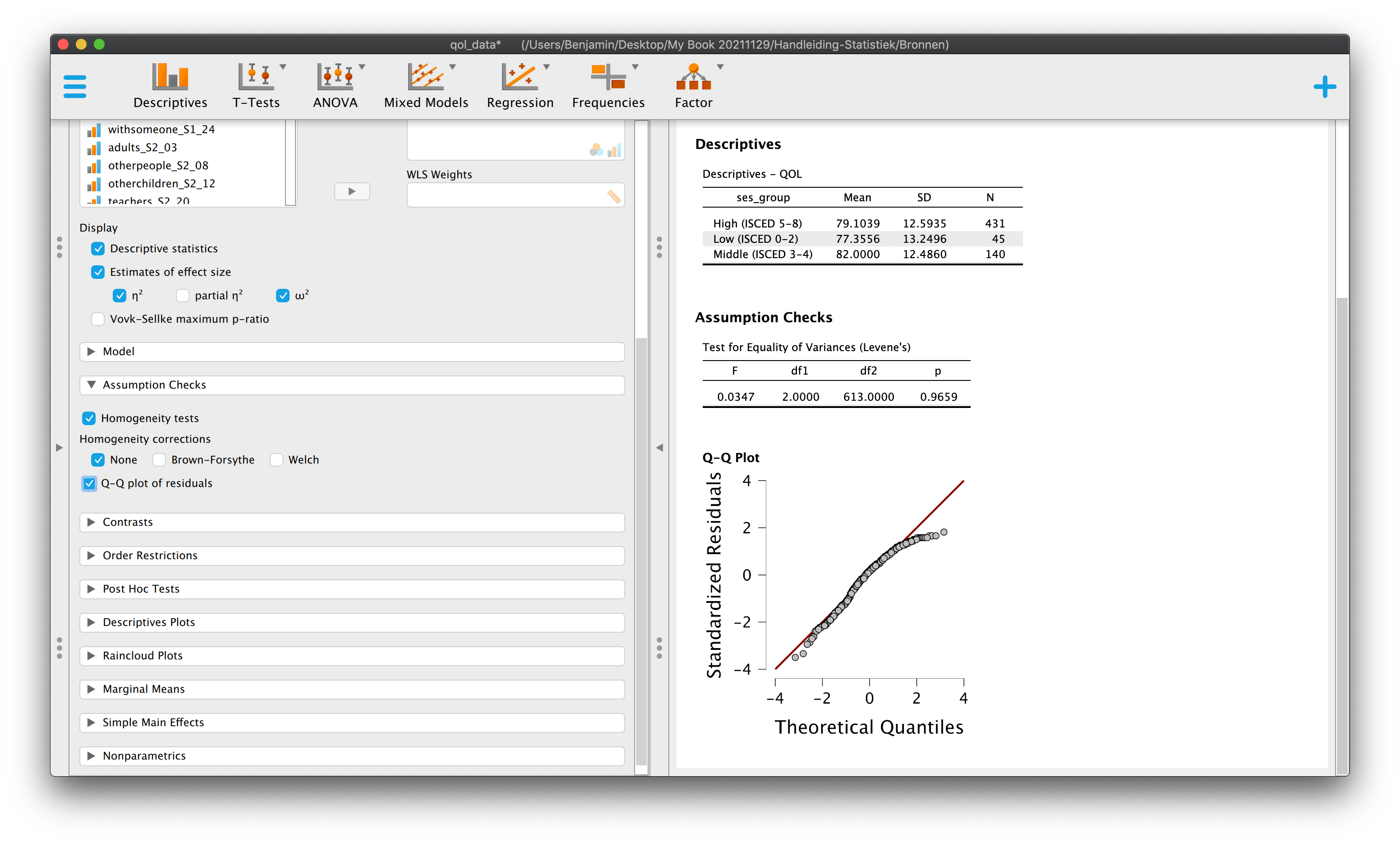This screenshot has height=843, width=1400.
Task: Enable the partial η² checkbox
Action: click(x=182, y=296)
